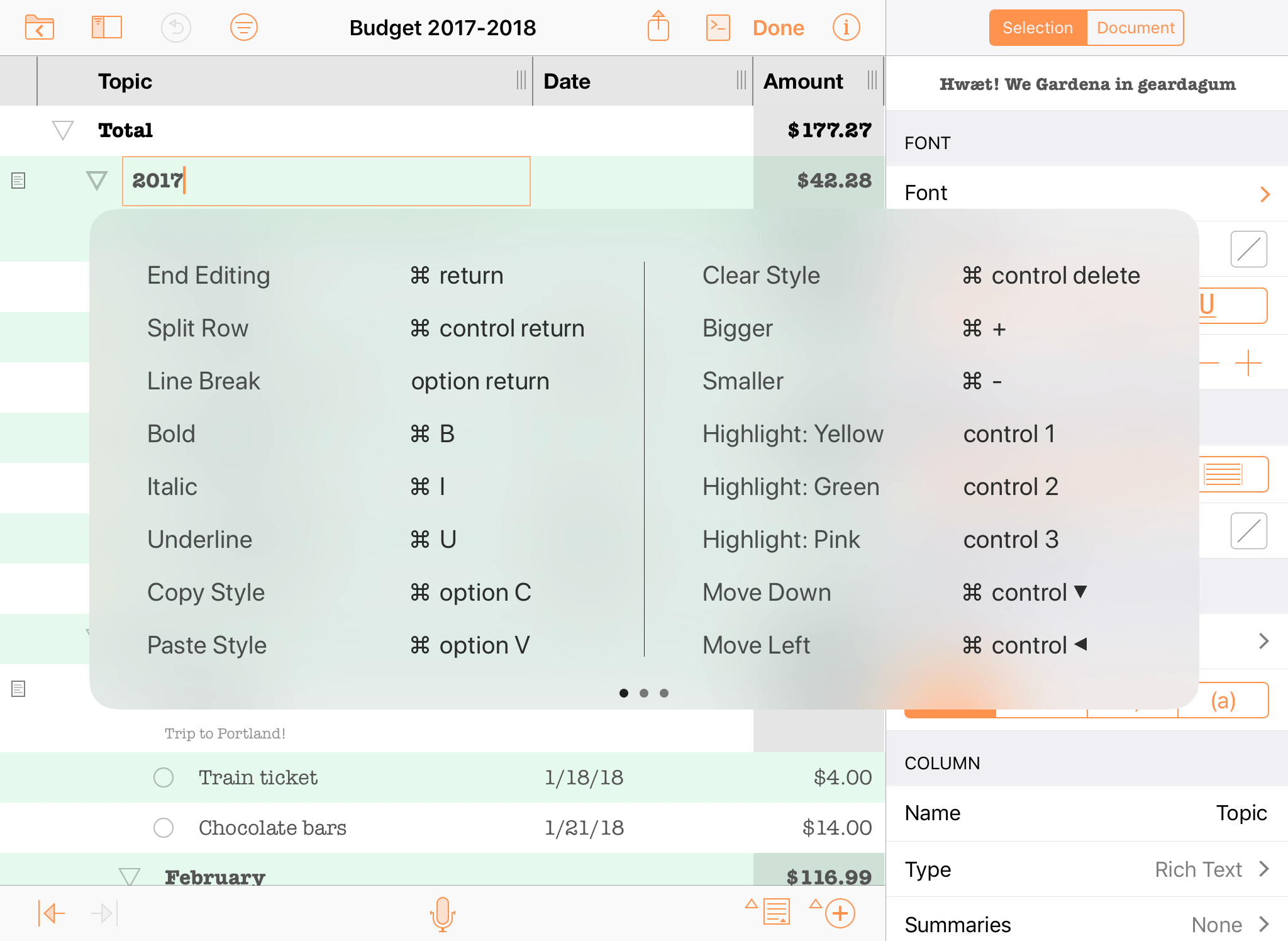1288x941 pixels.
Task: Click the 2017 topic input field
Action: (328, 180)
